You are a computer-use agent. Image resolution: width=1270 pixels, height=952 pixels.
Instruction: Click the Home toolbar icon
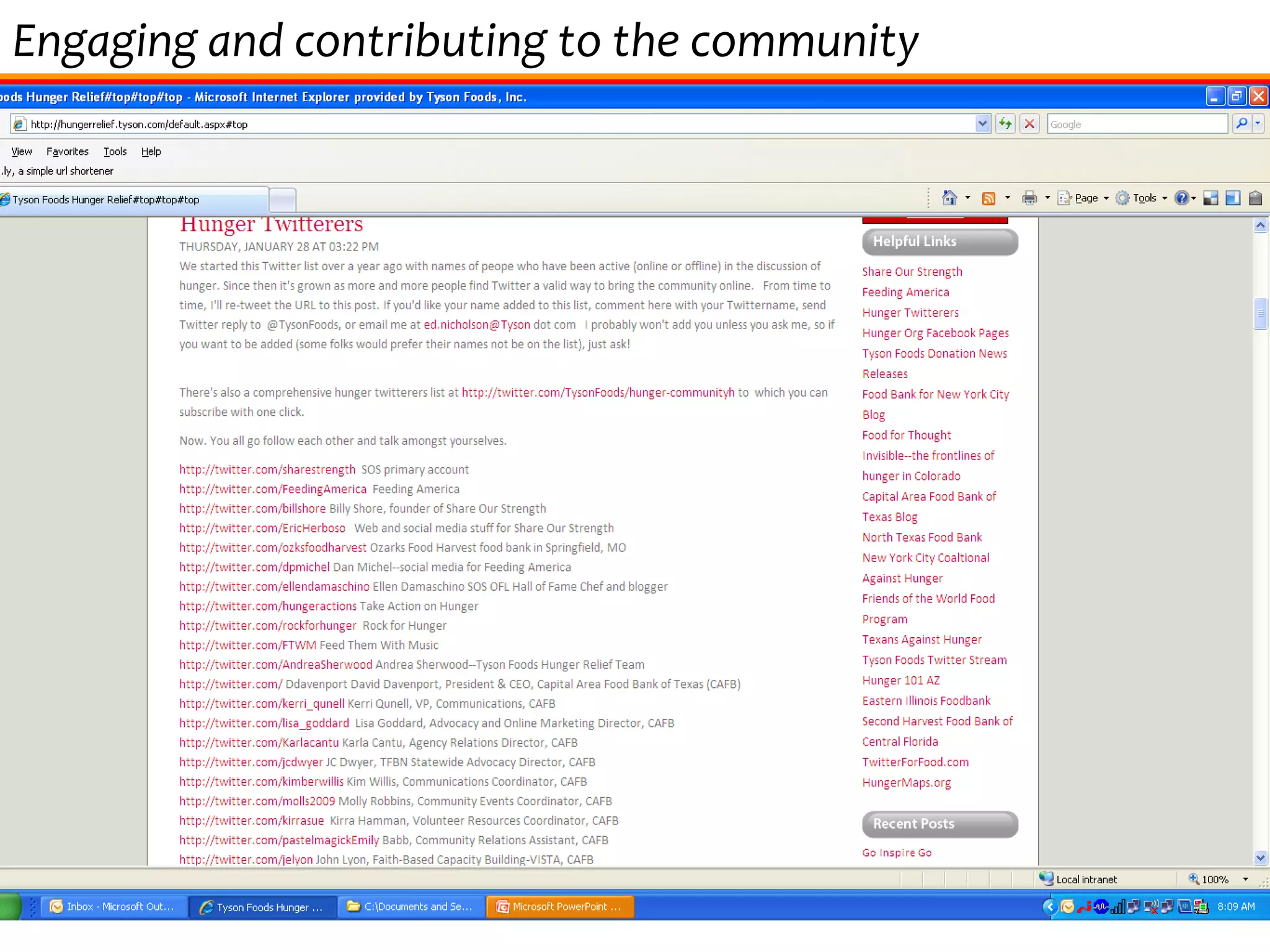coord(949,198)
